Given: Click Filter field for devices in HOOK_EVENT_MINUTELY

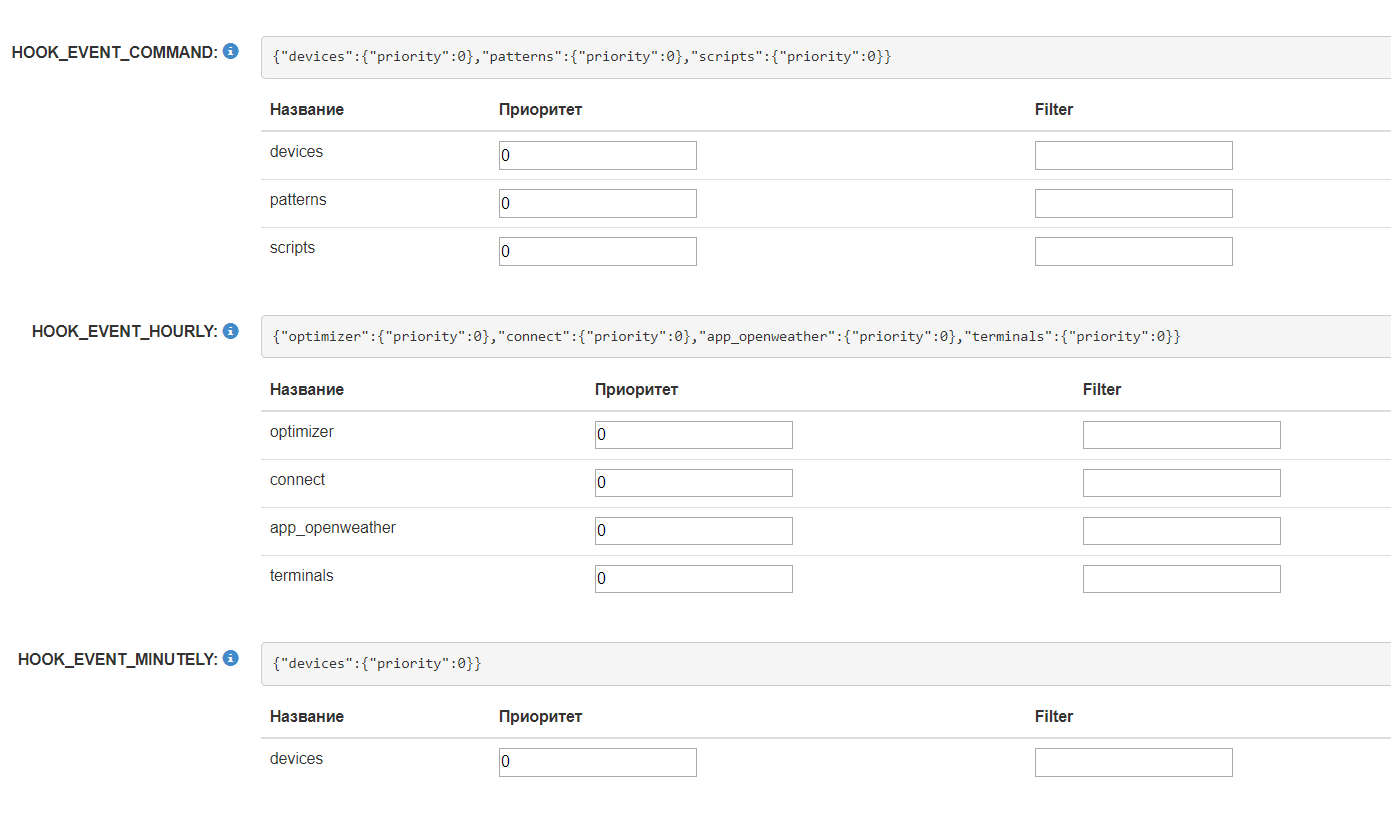Looking at the screenshot, I should pyautogui.click(x=1133, y=762).
